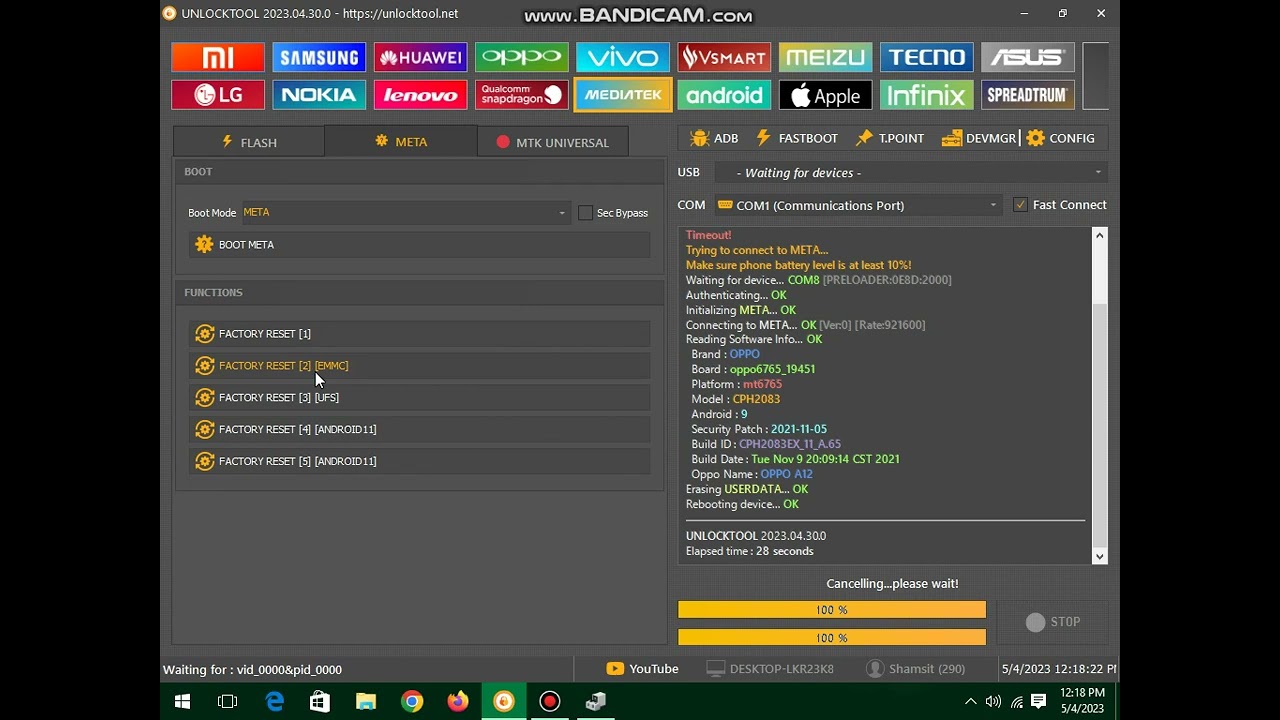This screenshot has width=1280, height=720.
Task: Open the CONFIG settings
Action: point(1061,138)
